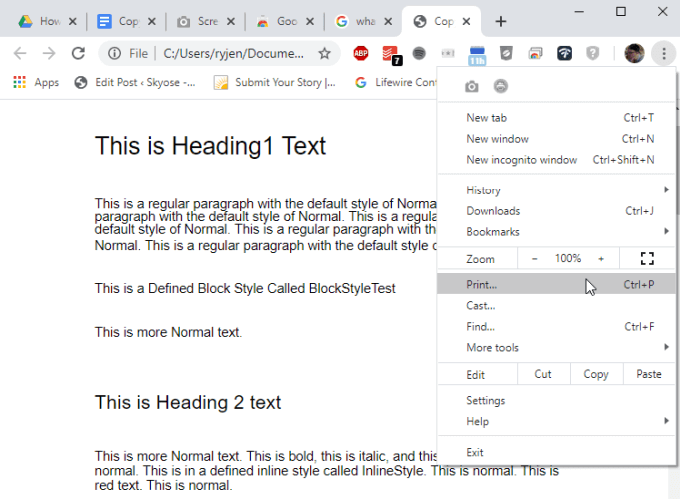680x499 pixels.
Task: Click the address bar file path
Action: (233, 53)
